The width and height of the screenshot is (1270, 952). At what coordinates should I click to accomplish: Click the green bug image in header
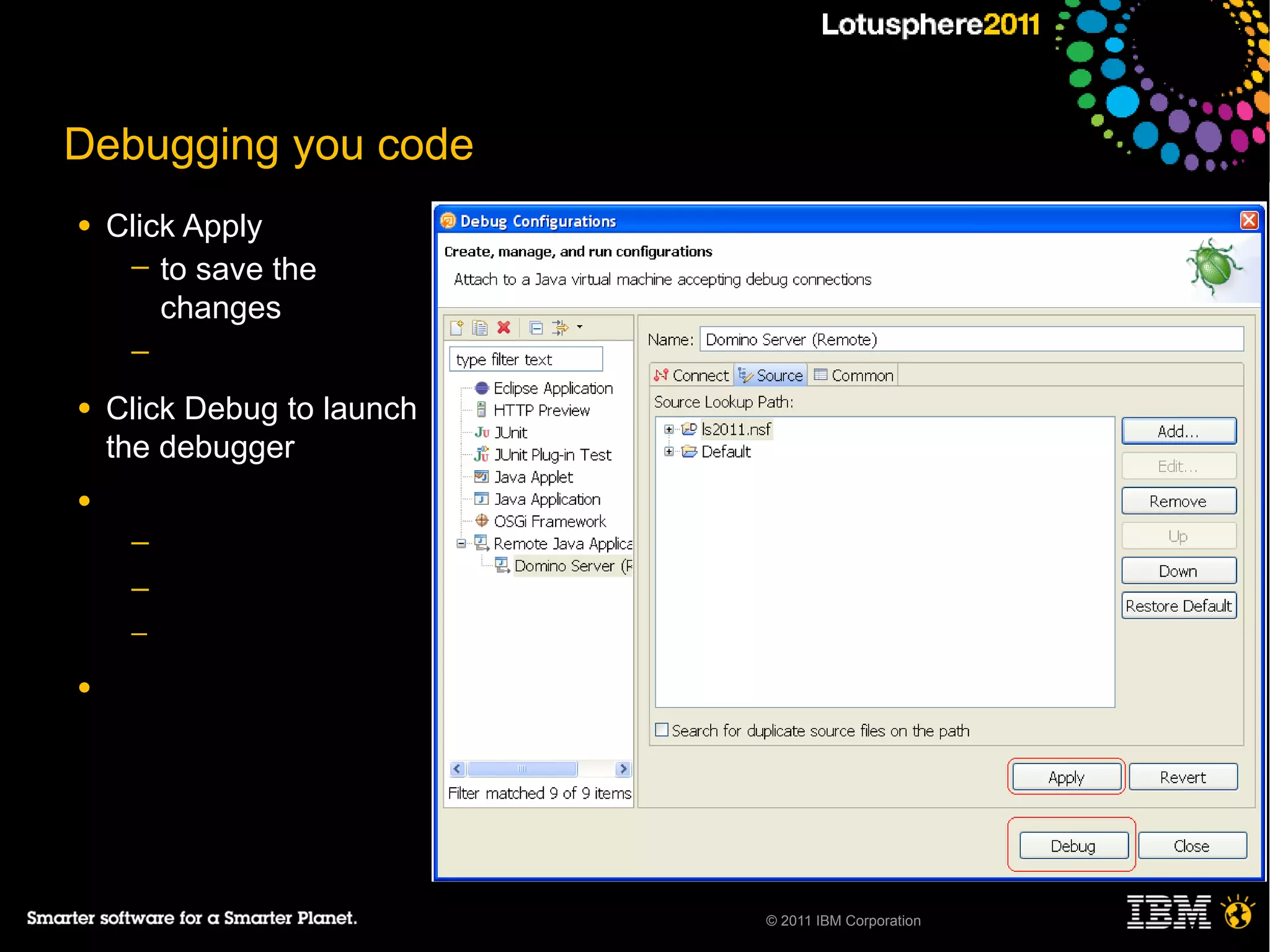pos(1214,269)
